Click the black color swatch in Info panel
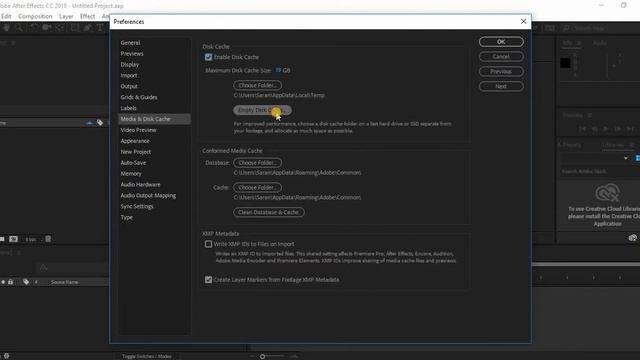640x360 pixels. (565, 63)
